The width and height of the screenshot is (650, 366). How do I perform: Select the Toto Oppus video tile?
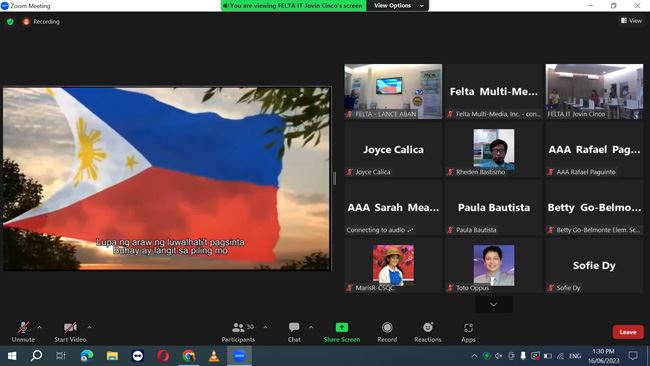(494, 265)
